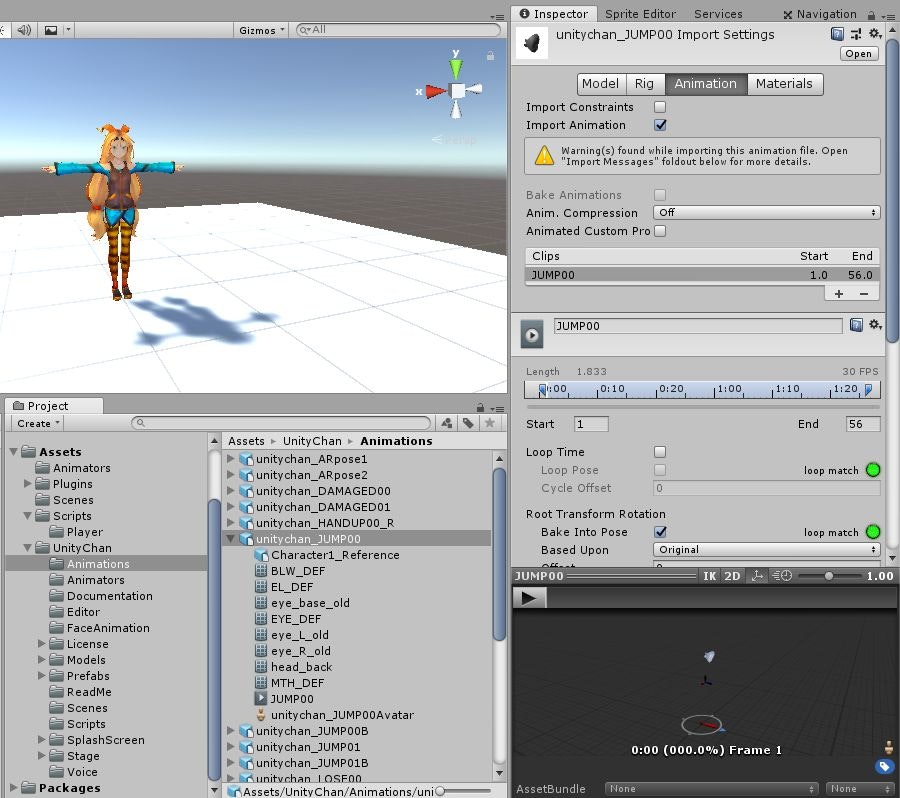Toggle scene effects image icon
This screenshot has width=900, height=798.
tap(51, 30)
